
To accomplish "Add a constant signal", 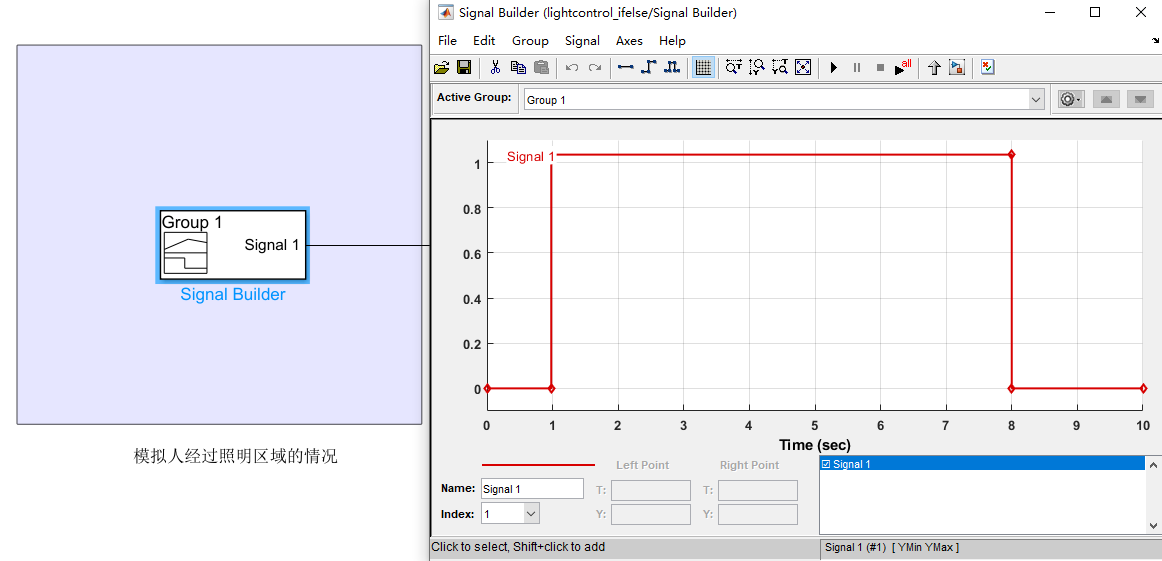I will 625,67.
